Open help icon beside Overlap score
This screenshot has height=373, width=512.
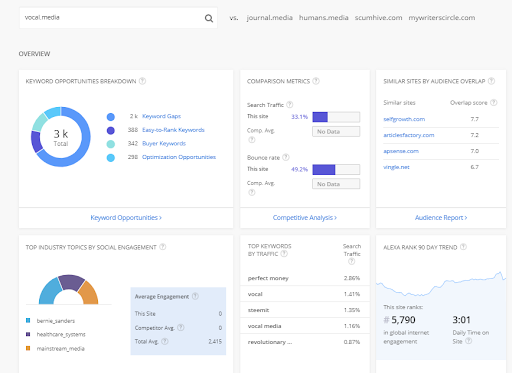[x=494, y=103]
